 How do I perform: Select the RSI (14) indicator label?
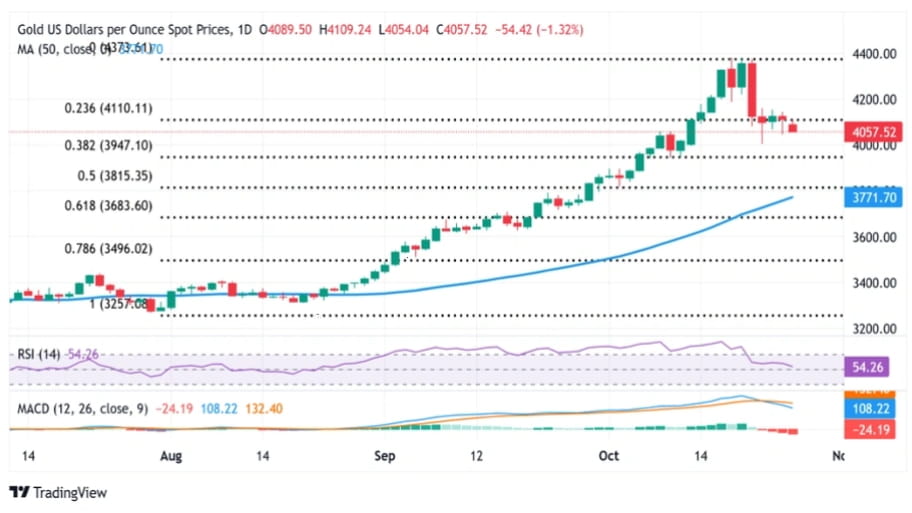(39, 353)
